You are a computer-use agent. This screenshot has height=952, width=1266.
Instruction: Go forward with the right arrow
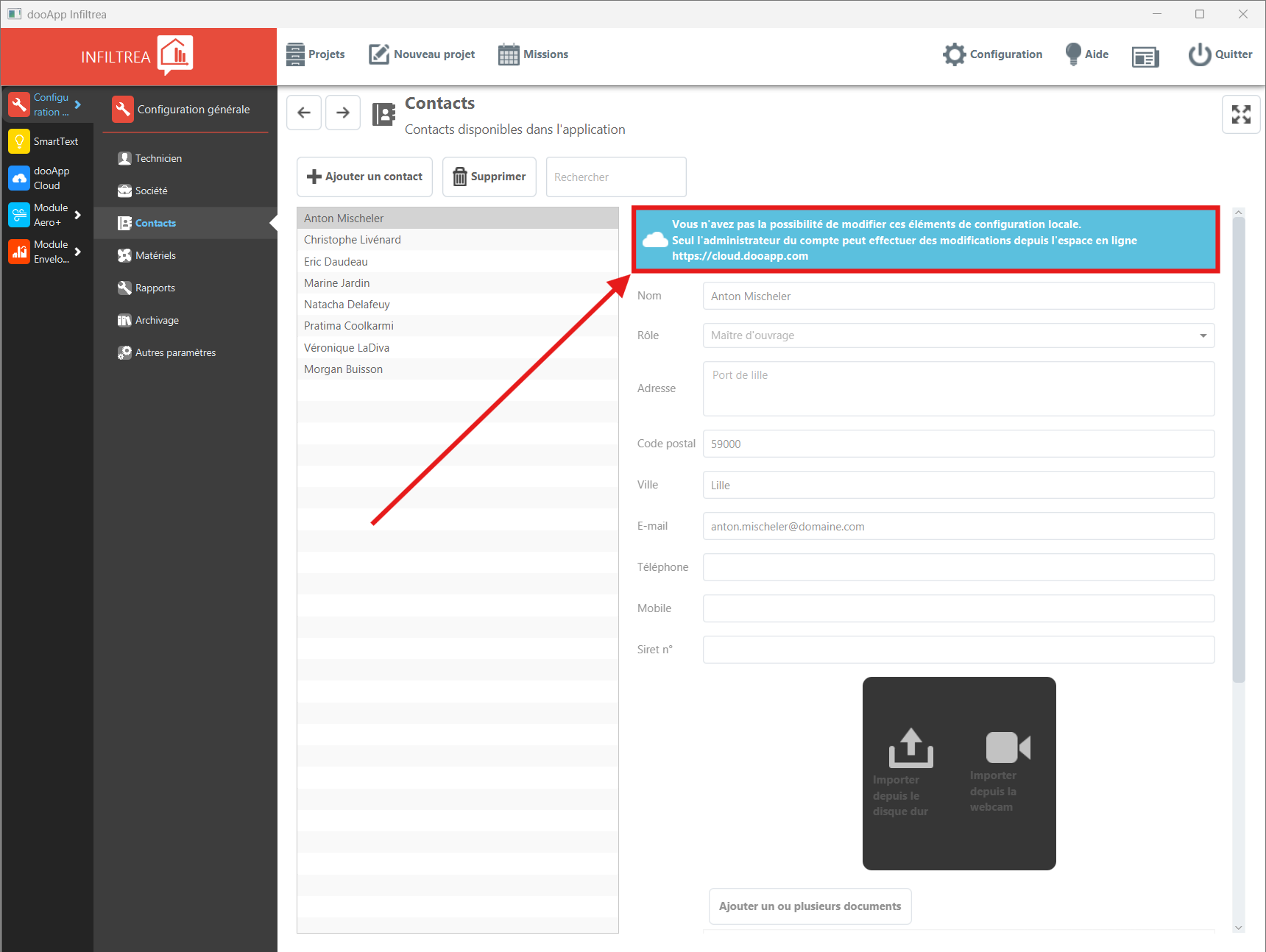point(343,113)
